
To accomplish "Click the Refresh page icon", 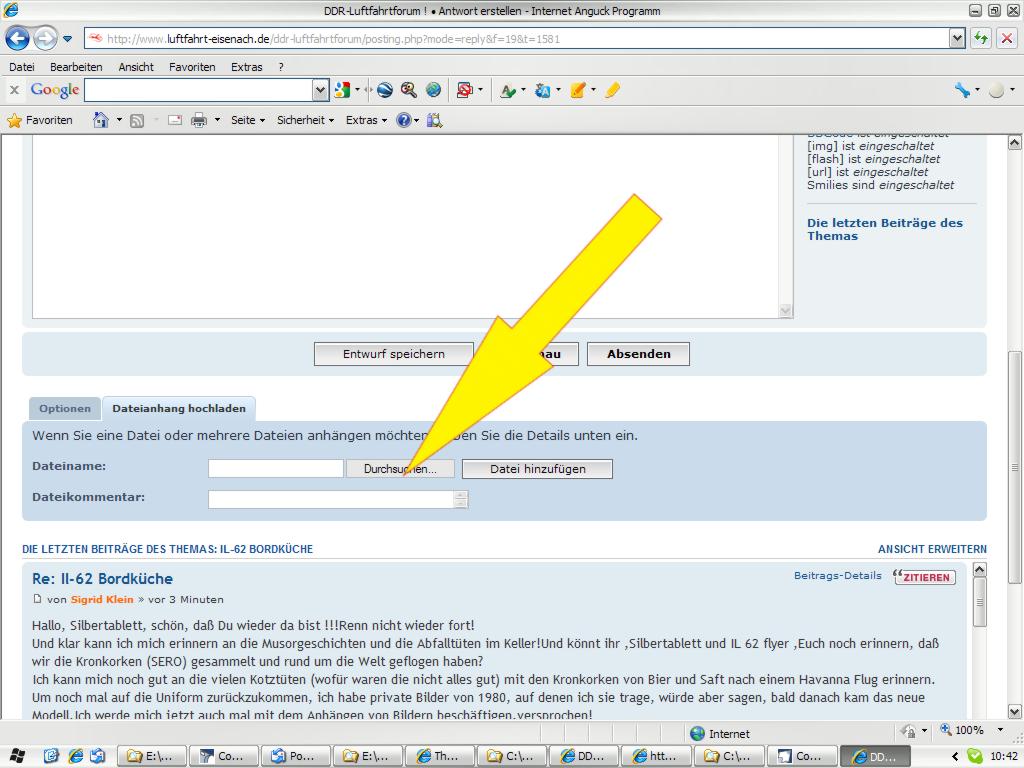I will [981, 39].
